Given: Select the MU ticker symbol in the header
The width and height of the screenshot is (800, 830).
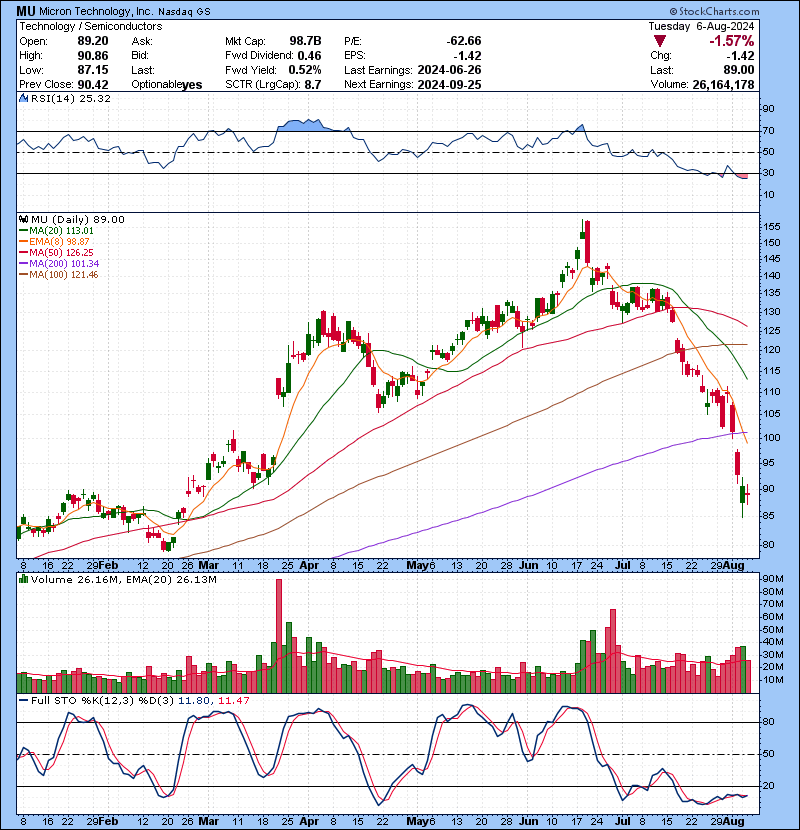Looking at the screenshot, I should click(x=26, y=11).
